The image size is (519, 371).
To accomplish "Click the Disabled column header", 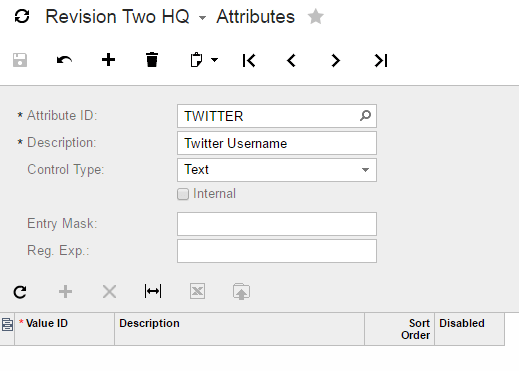I will coord(469,329).
